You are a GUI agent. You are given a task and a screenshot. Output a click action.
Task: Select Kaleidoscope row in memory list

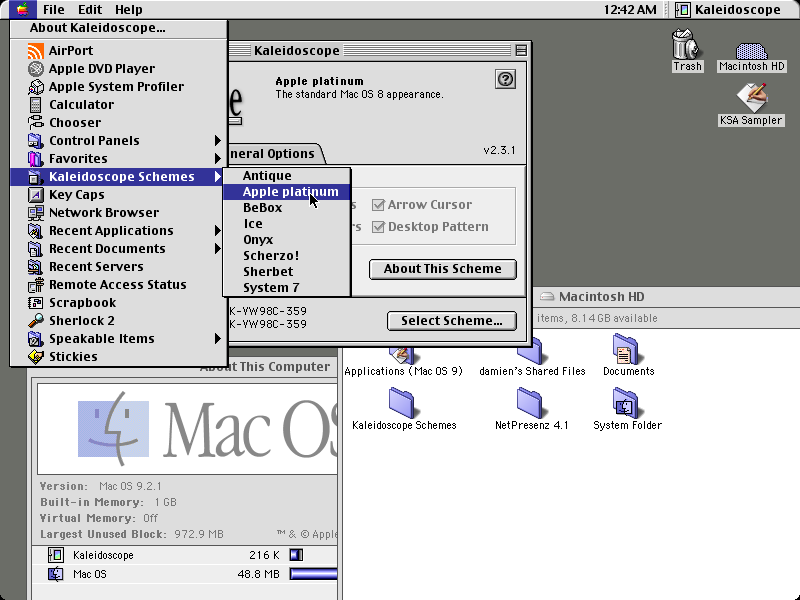pyautogui.click(x=185, y=555)
